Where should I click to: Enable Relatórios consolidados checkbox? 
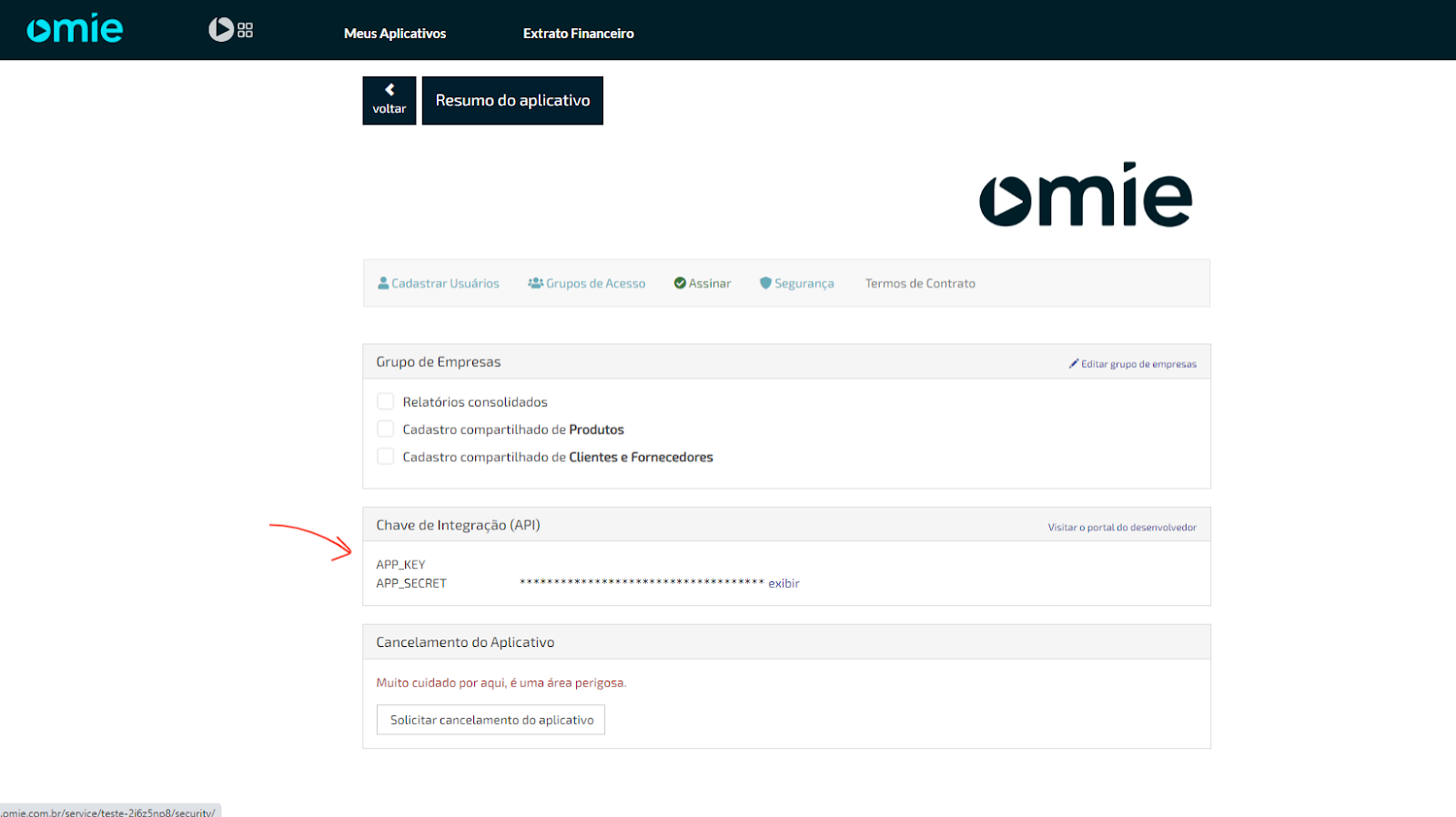tap(386, 401)
